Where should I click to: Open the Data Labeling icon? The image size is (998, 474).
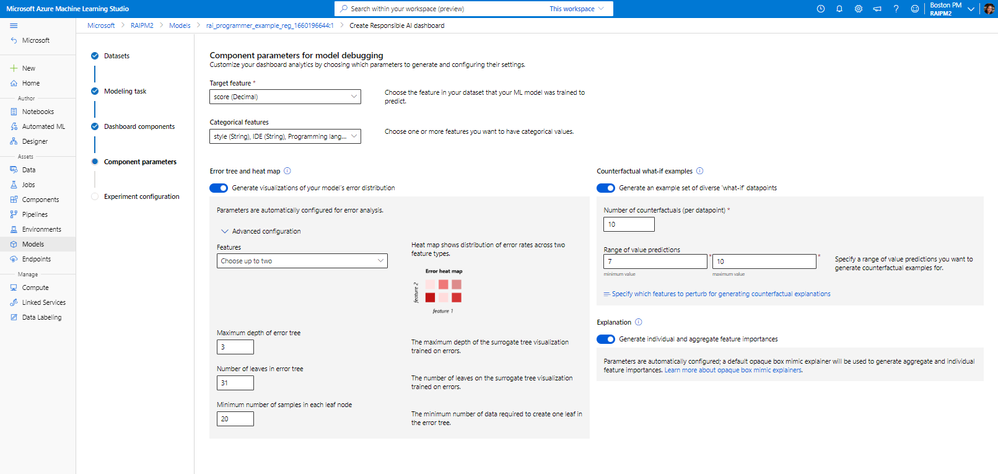pyautogui.click(x=14, y=317)
